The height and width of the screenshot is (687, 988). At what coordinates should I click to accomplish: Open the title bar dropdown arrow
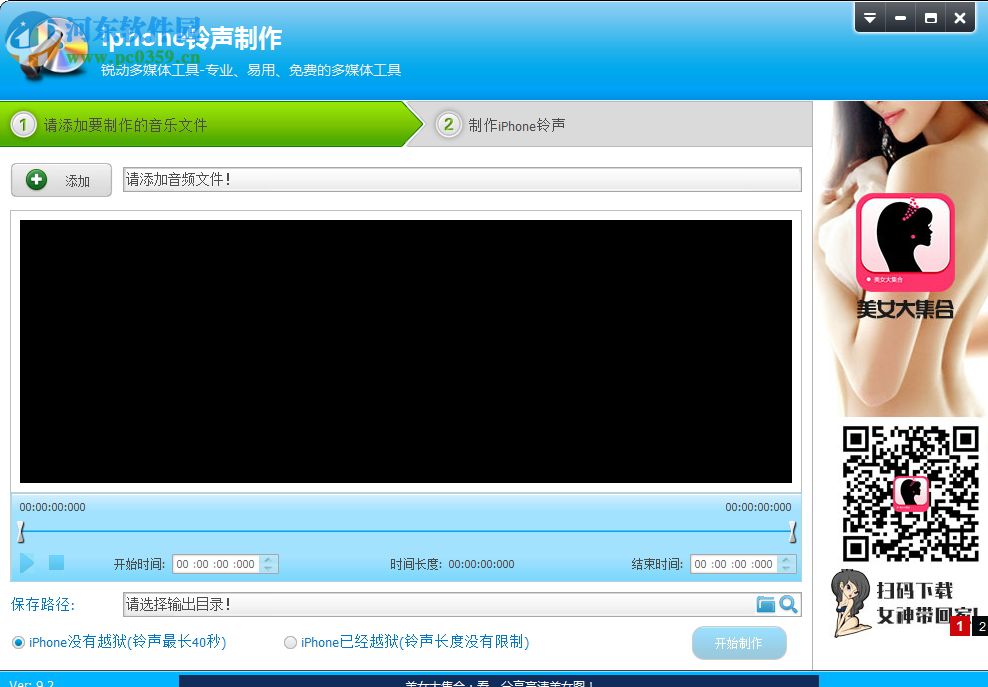click(869, 17)
